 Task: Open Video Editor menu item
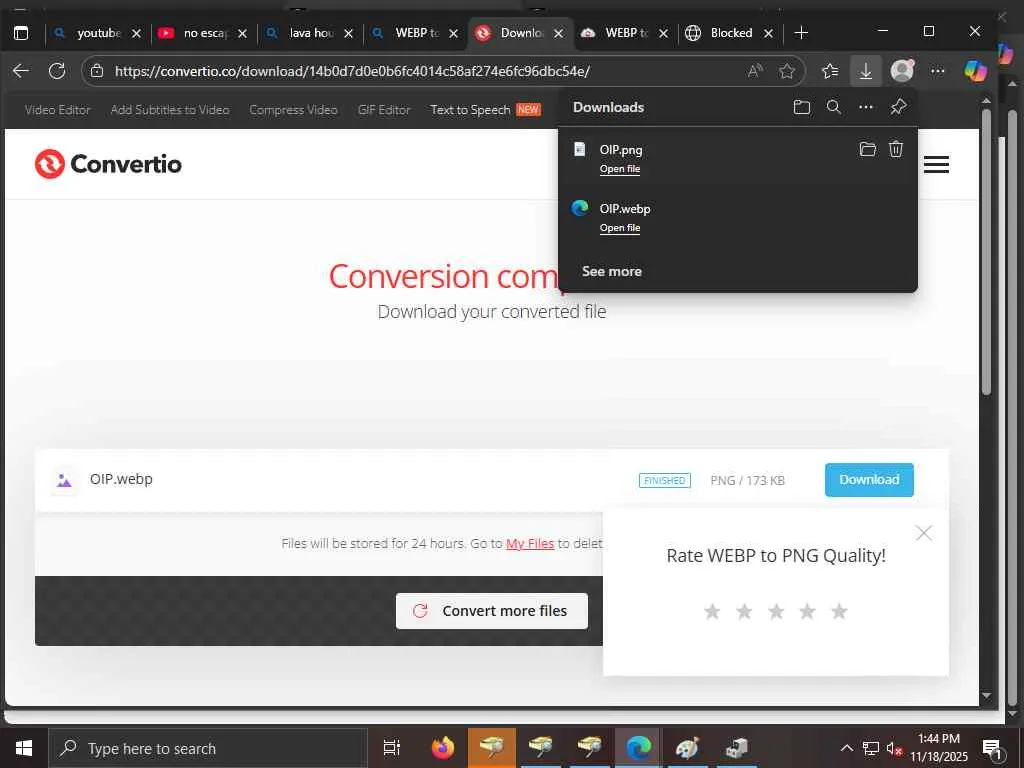(x=57, y=110)
